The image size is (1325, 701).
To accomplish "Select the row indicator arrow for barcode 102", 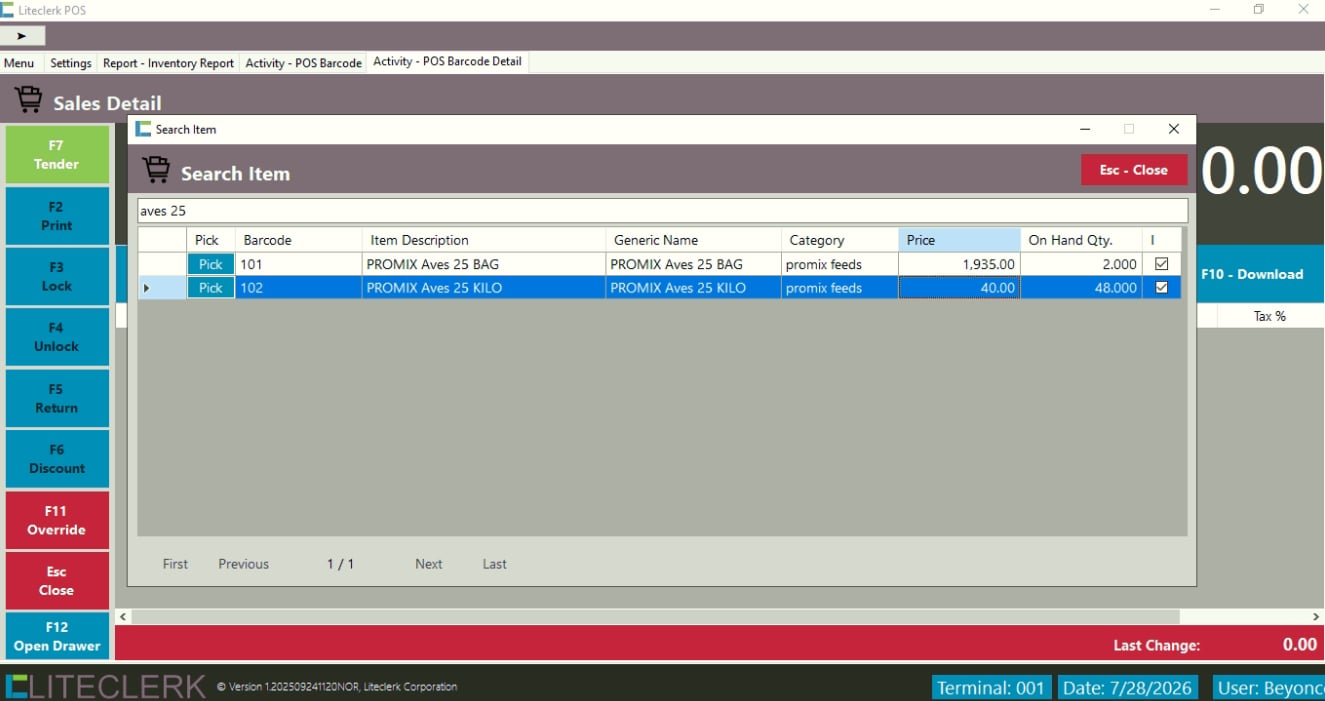I will click(x=147, y=288).
